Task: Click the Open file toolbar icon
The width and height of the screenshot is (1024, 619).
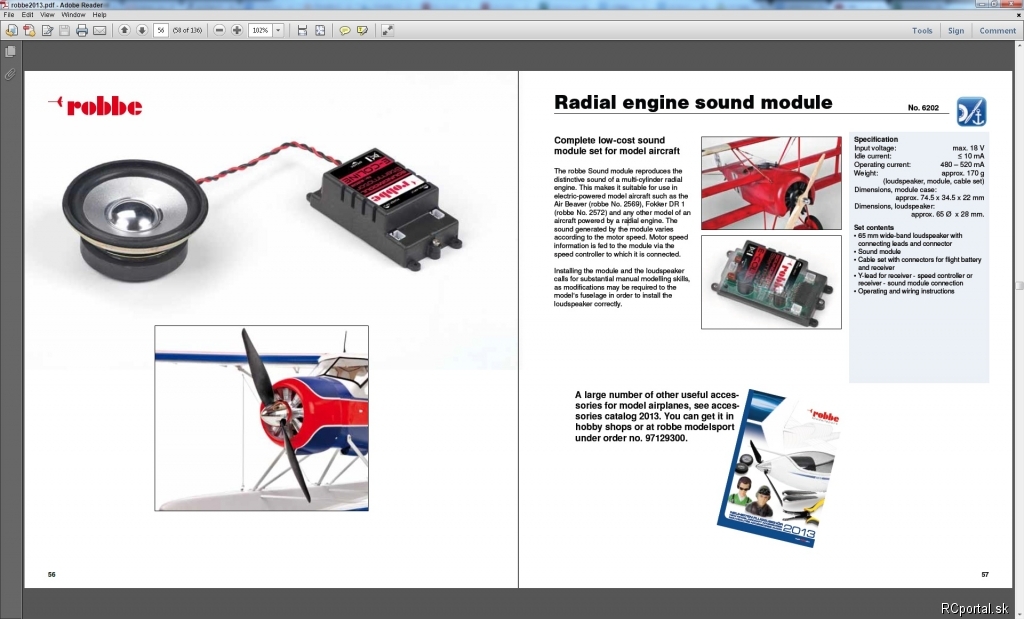Action: coord(11,30)
